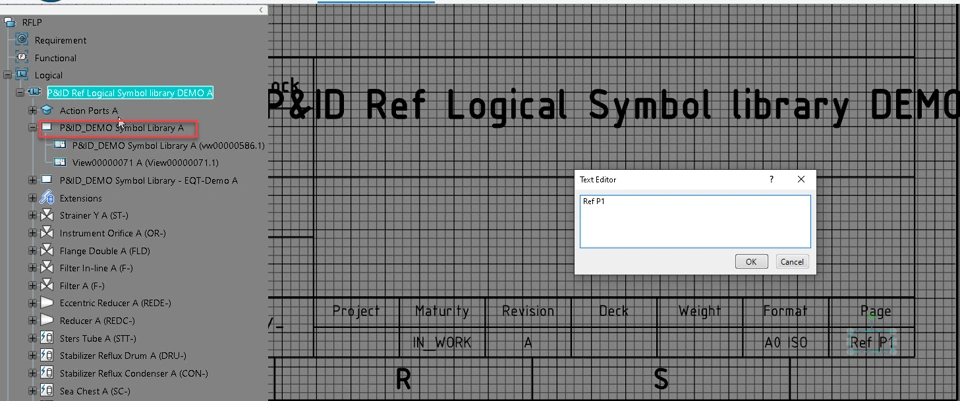Click the Strainer Y A valve icon
Screen dimensions: 960x401
coord(47,215)
